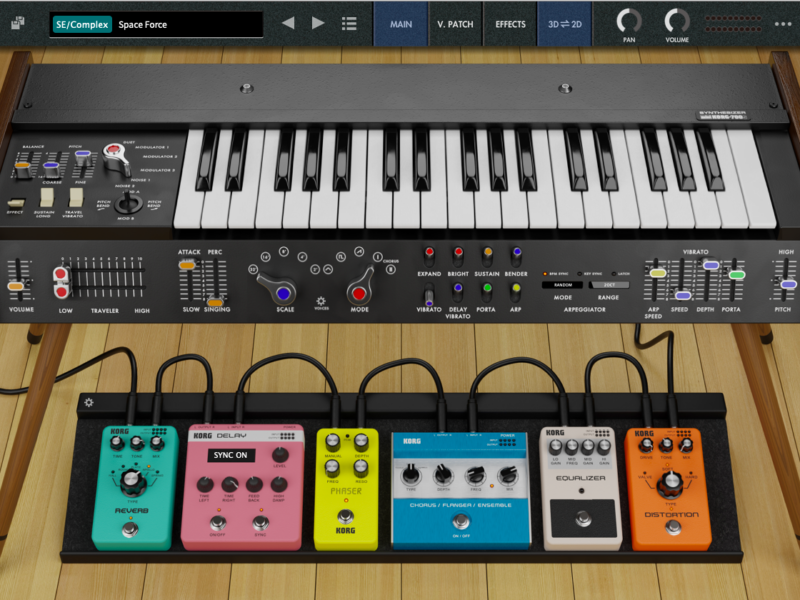Image resolution: width=800 pixels, height=600 pixels.
Task: Toggle the Delay Vibrato switch
Action: point(458,292)
